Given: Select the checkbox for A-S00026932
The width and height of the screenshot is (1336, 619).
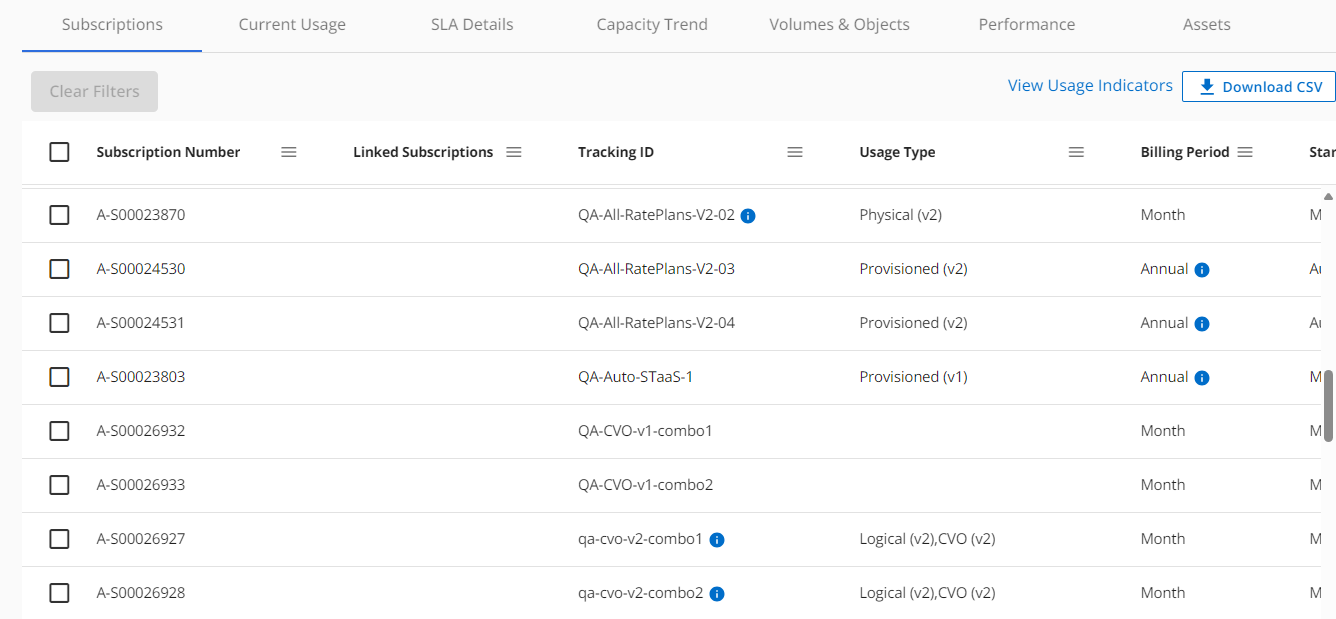Looking at the screenshot, I should click(60, 431).
